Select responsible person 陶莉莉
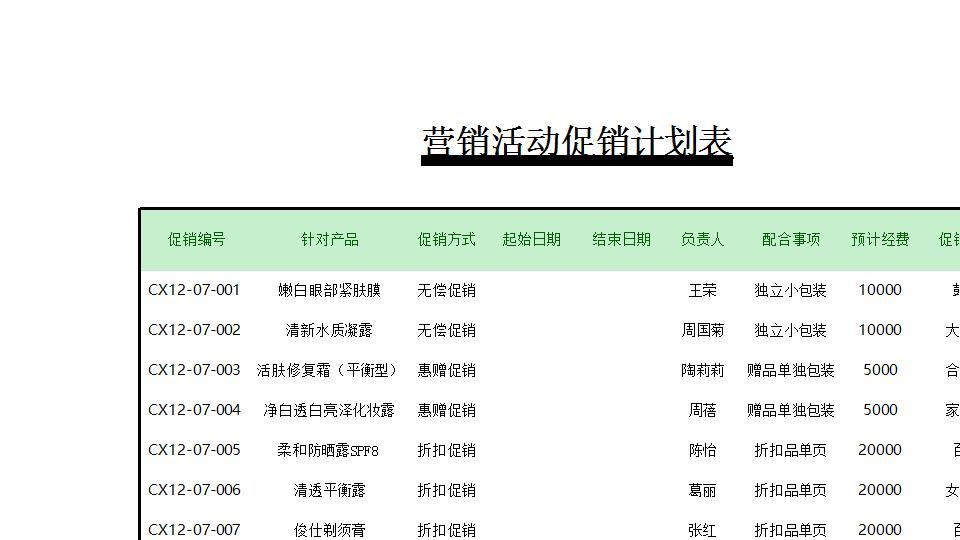Viewport: 960px width, 540px height. coord(702,370)
